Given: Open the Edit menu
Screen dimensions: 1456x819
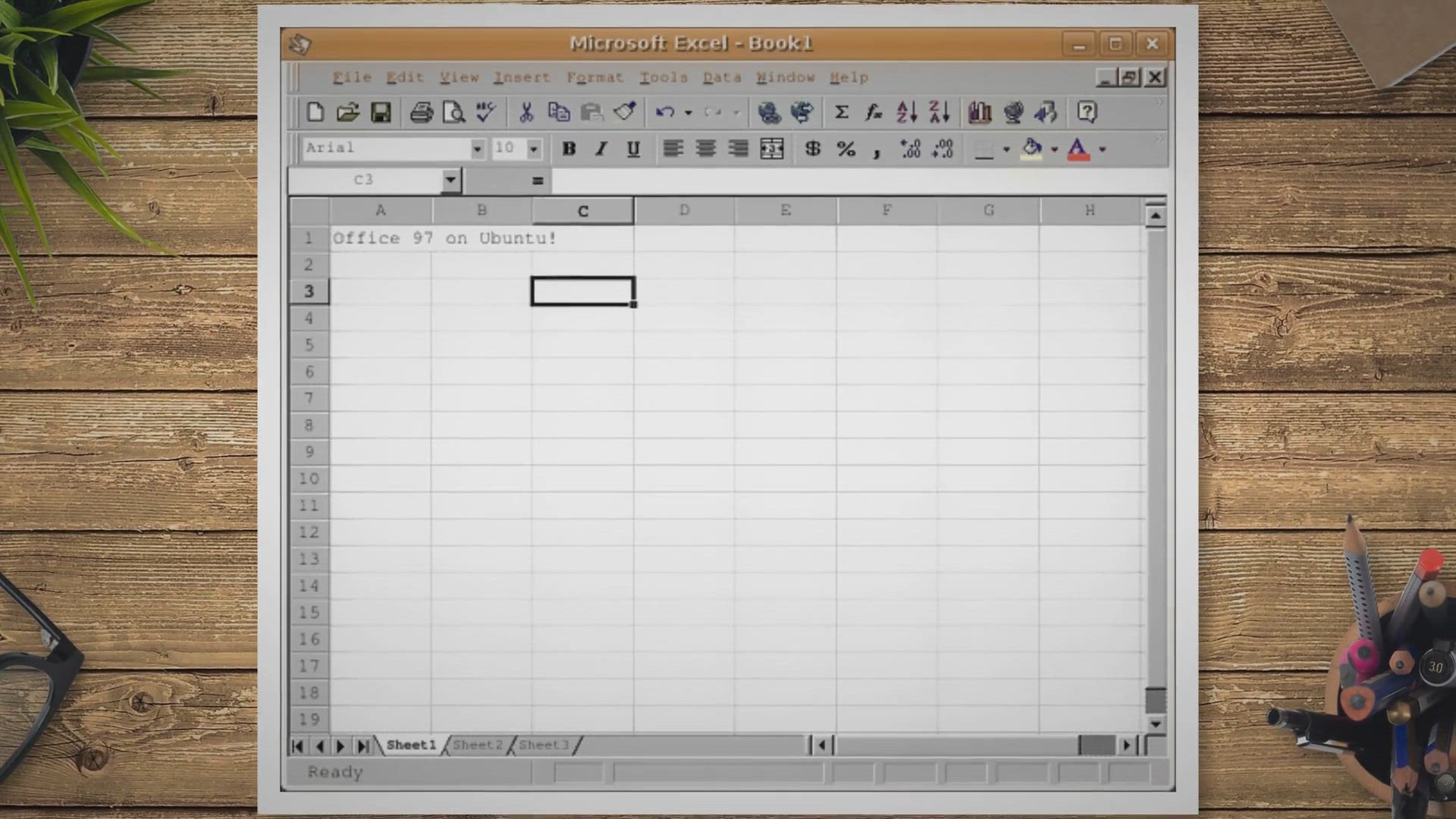Looking at the screenshot, I should point(404,77).
